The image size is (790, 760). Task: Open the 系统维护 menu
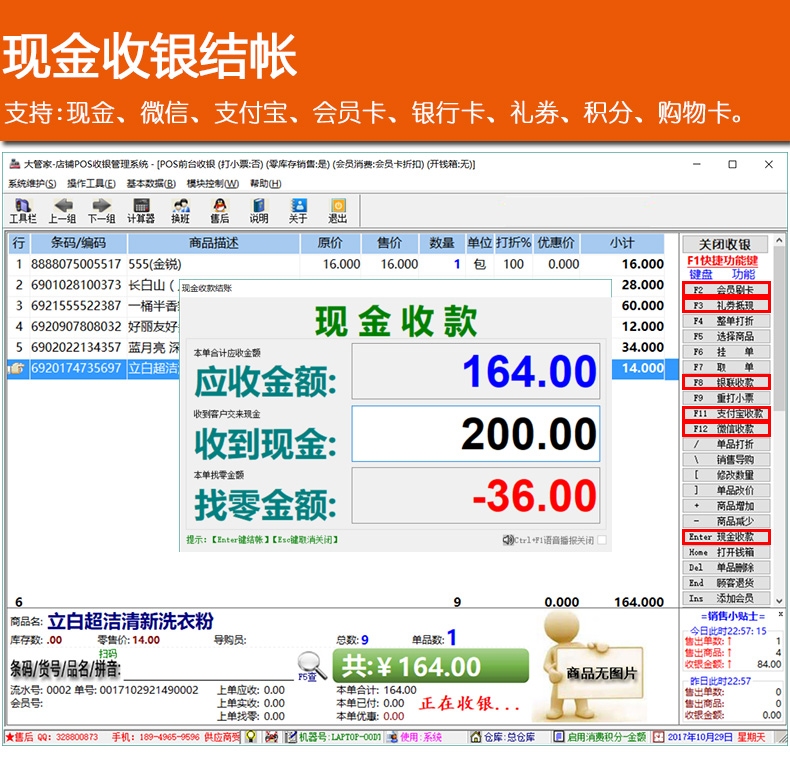tap(32, 183)
